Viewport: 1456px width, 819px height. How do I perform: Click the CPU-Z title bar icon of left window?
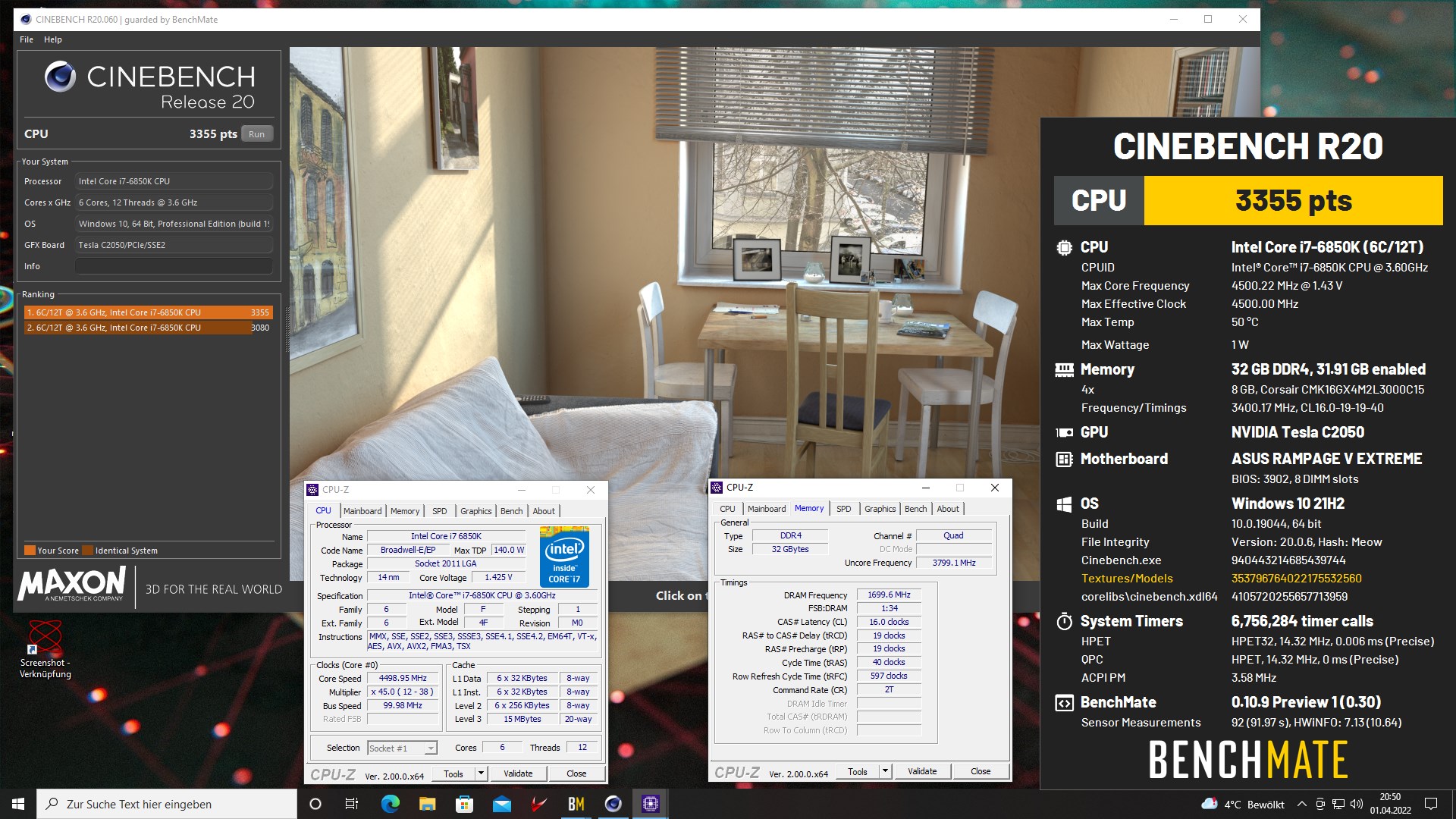313,490
